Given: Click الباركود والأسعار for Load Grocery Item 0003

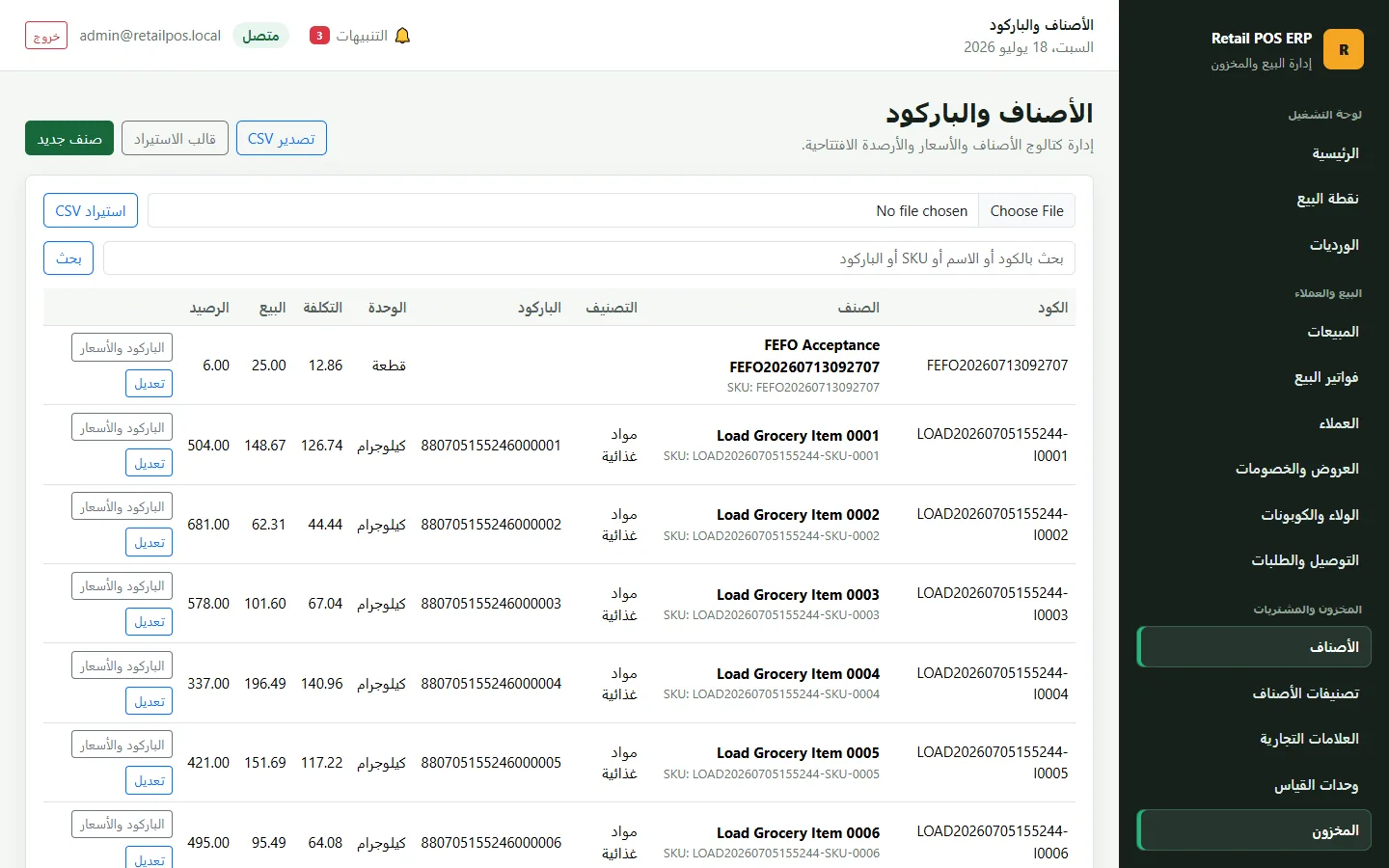Looking at the screenshot, I should (122, 585).
